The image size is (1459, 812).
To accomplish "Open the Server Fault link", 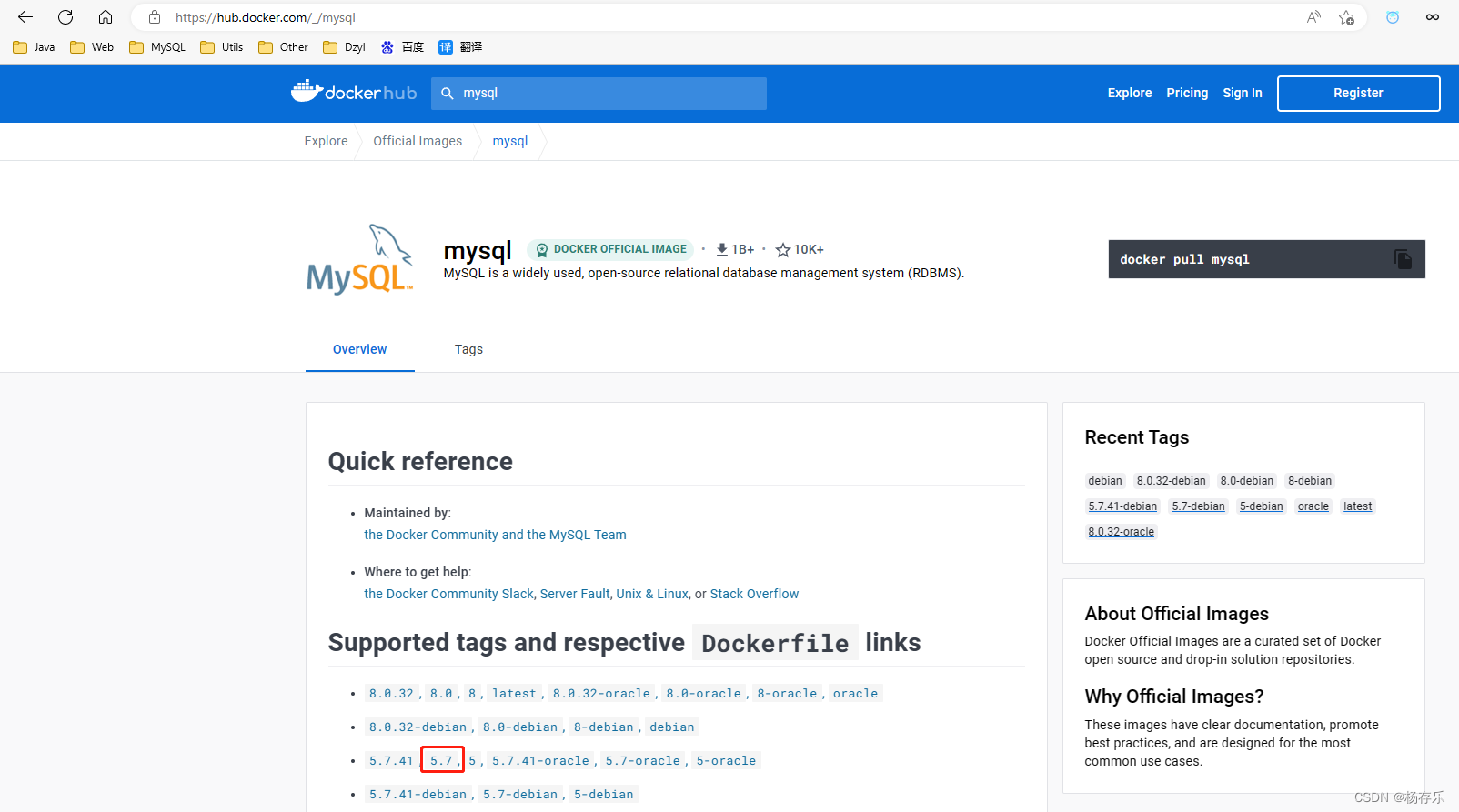I will pyautogui.click(x=575, y=594).
